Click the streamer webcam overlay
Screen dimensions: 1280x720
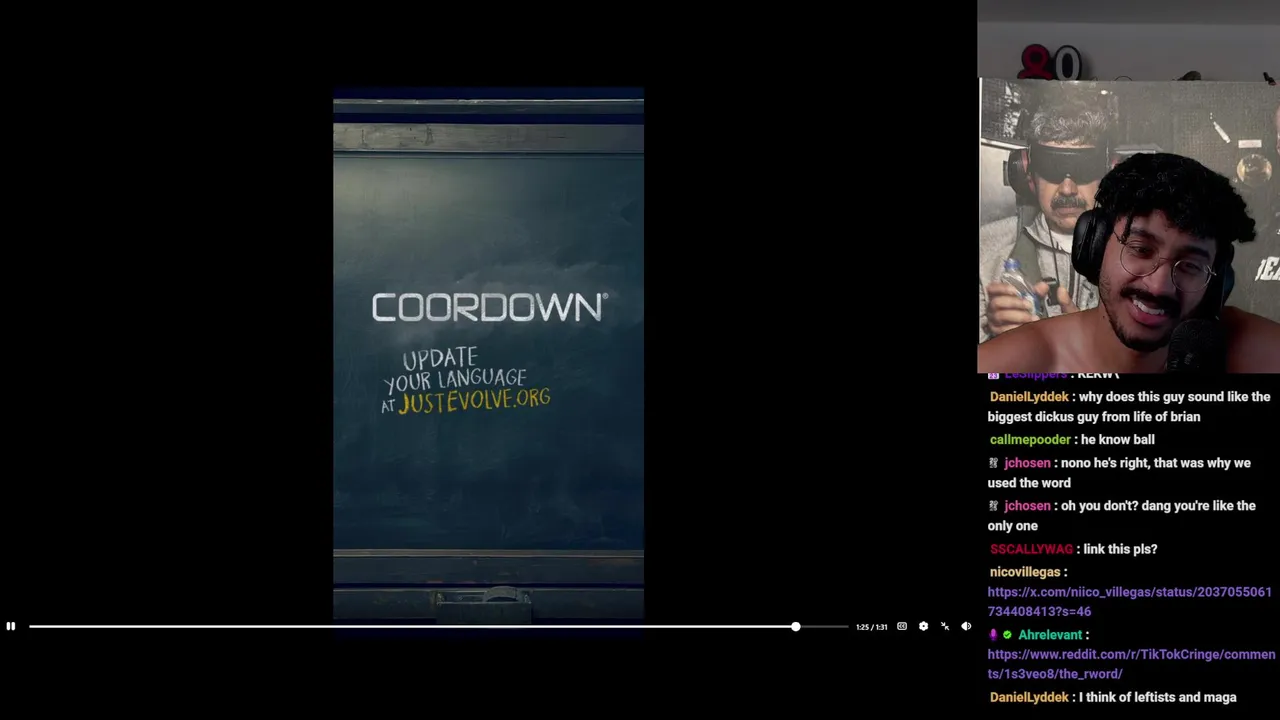(x=1128, y=186)
